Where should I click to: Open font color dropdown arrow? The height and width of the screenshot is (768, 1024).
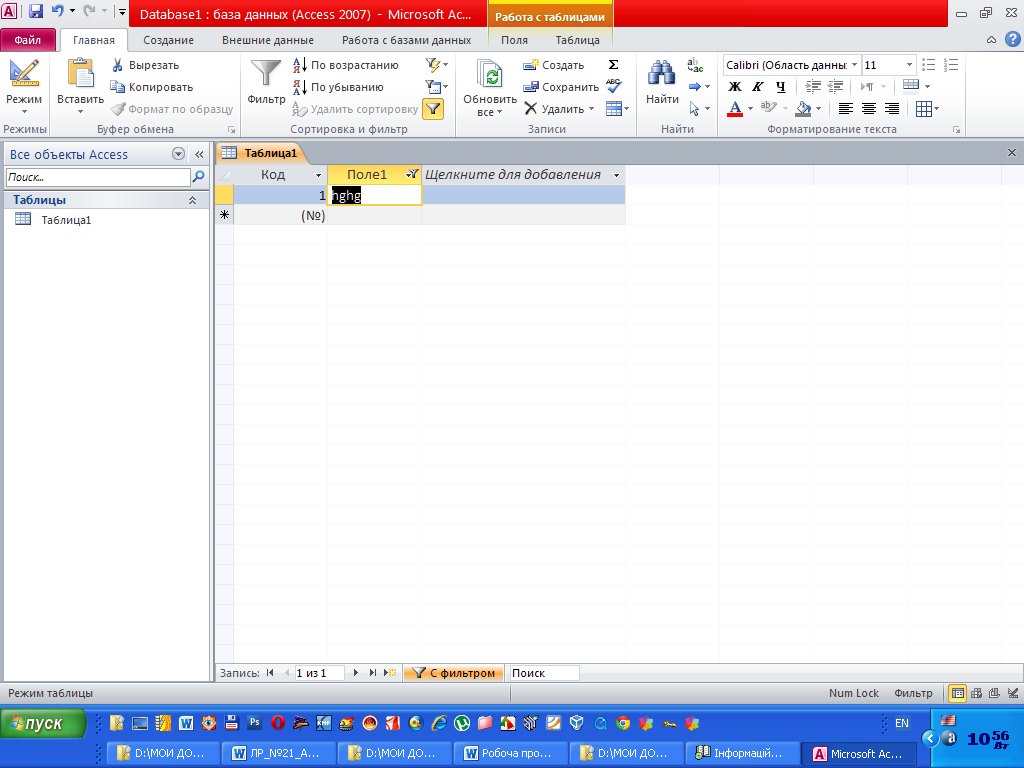(x=750, y=109)
